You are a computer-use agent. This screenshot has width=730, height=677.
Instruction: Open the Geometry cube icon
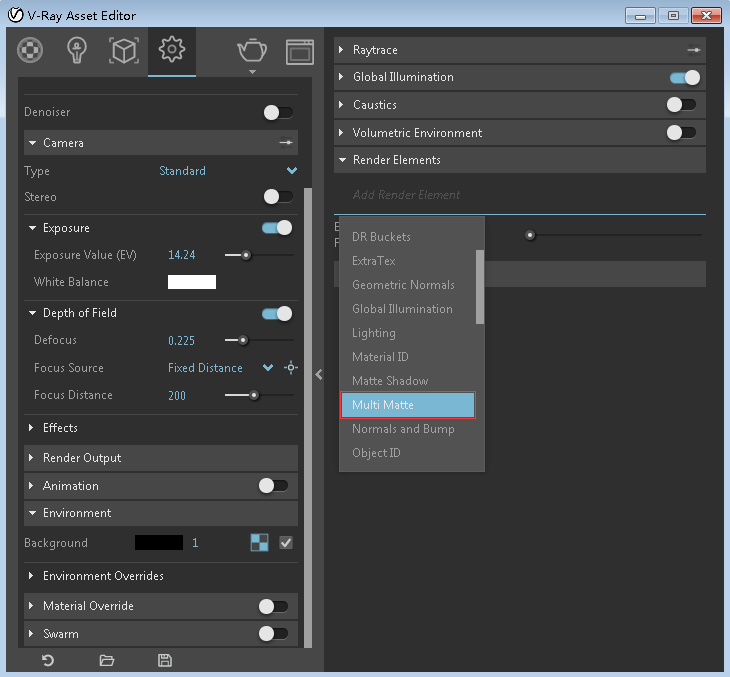(123, 50)
